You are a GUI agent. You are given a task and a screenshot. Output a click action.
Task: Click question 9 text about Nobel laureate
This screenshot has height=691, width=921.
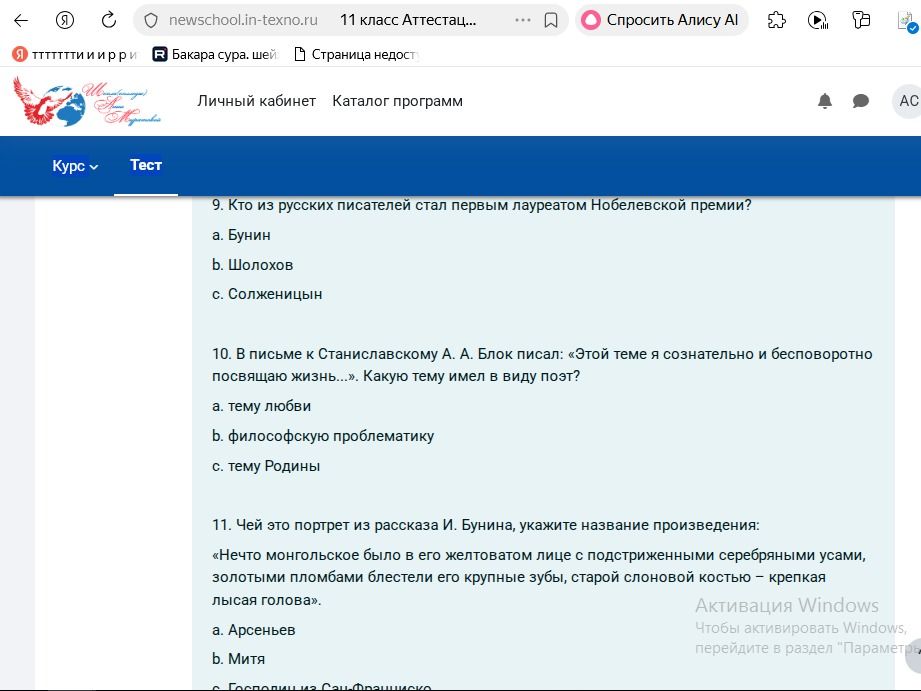coord(482,206)
